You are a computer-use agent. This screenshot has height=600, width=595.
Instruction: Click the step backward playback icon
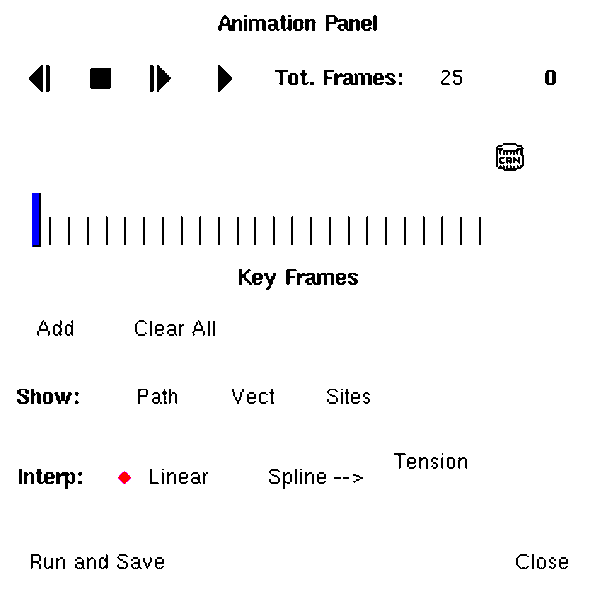pyautogui.click(x=40, y=78)
